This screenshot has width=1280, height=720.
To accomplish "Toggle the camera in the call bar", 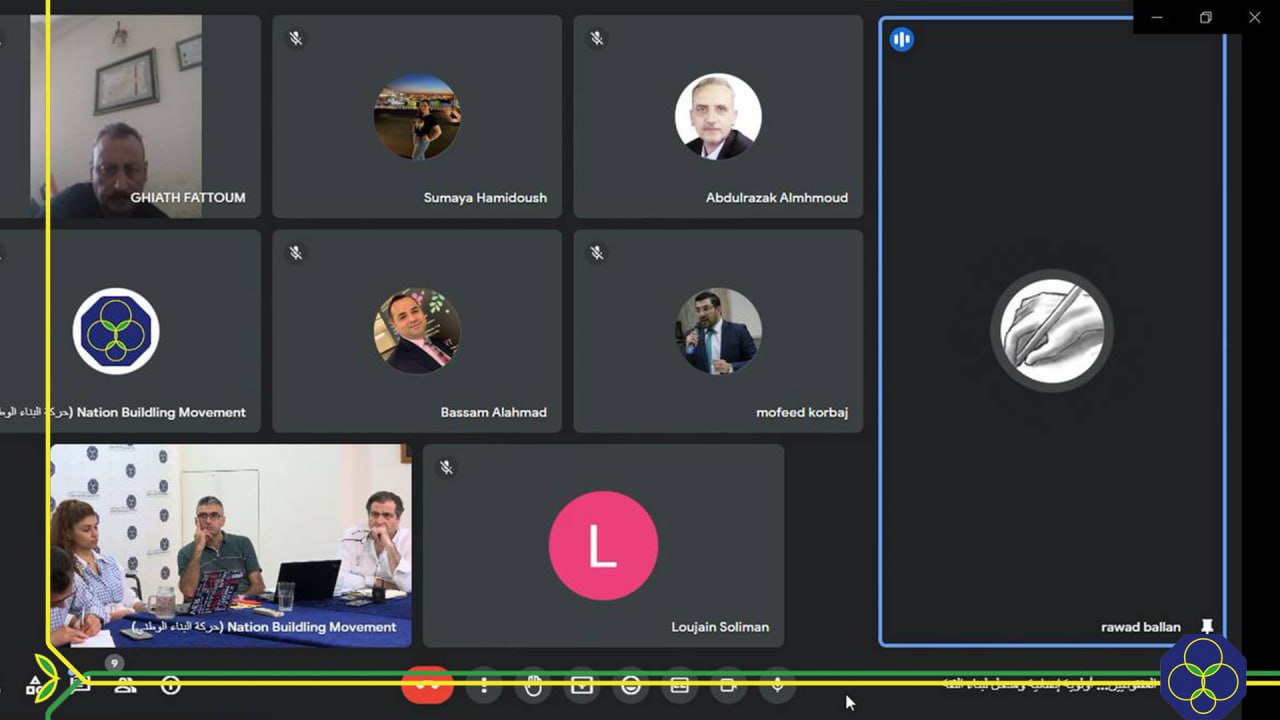I will 728,685.
